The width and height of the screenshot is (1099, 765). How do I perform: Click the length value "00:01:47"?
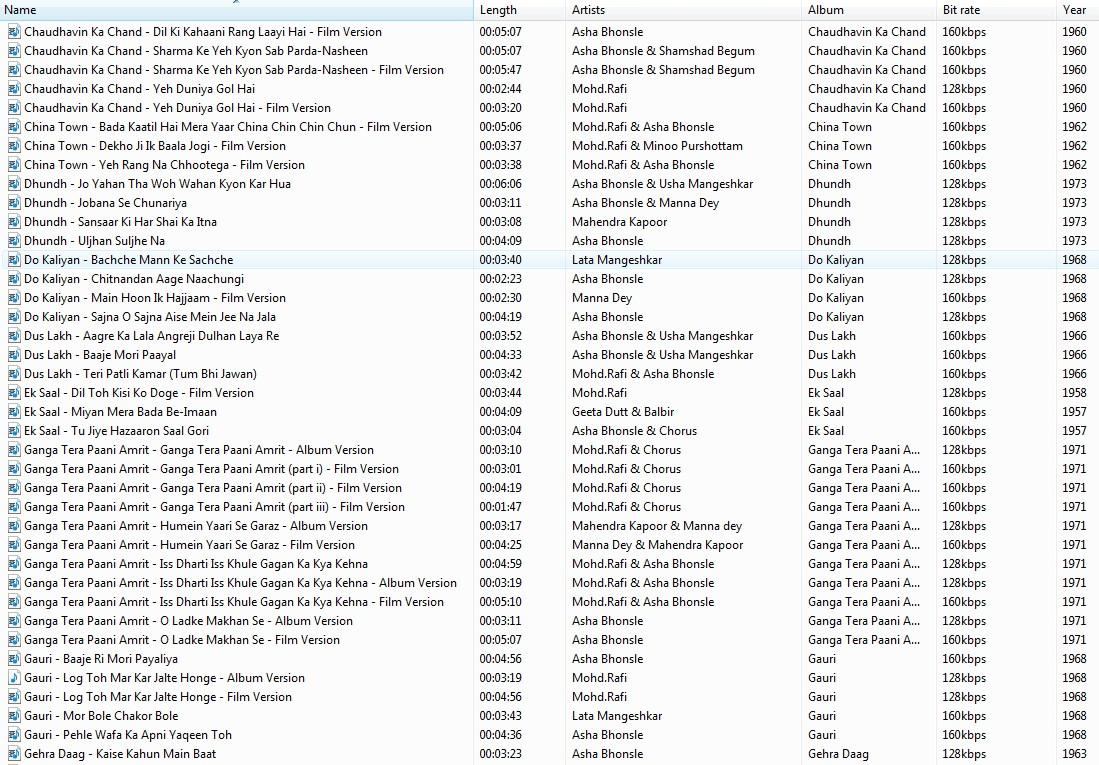(500, 506)
